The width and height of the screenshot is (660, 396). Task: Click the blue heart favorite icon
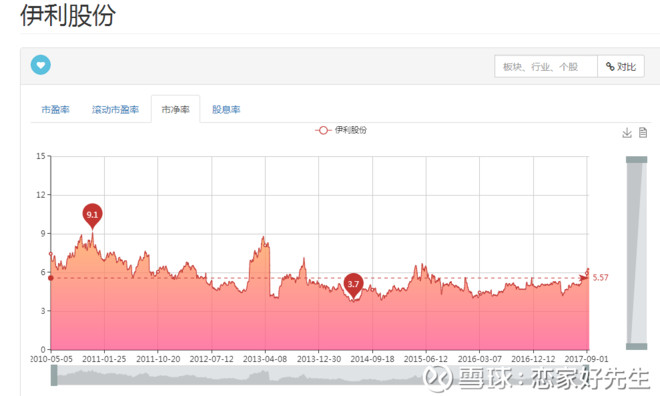[x=41, y=65]
